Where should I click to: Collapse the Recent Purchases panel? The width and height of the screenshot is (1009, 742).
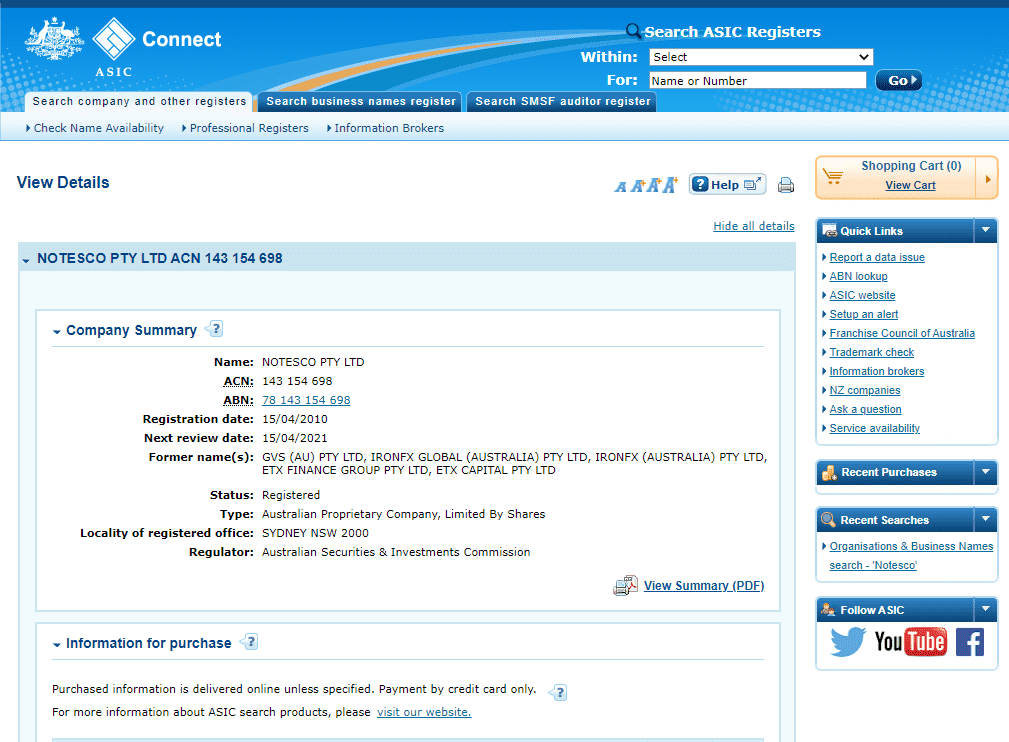tap(985, 471)
